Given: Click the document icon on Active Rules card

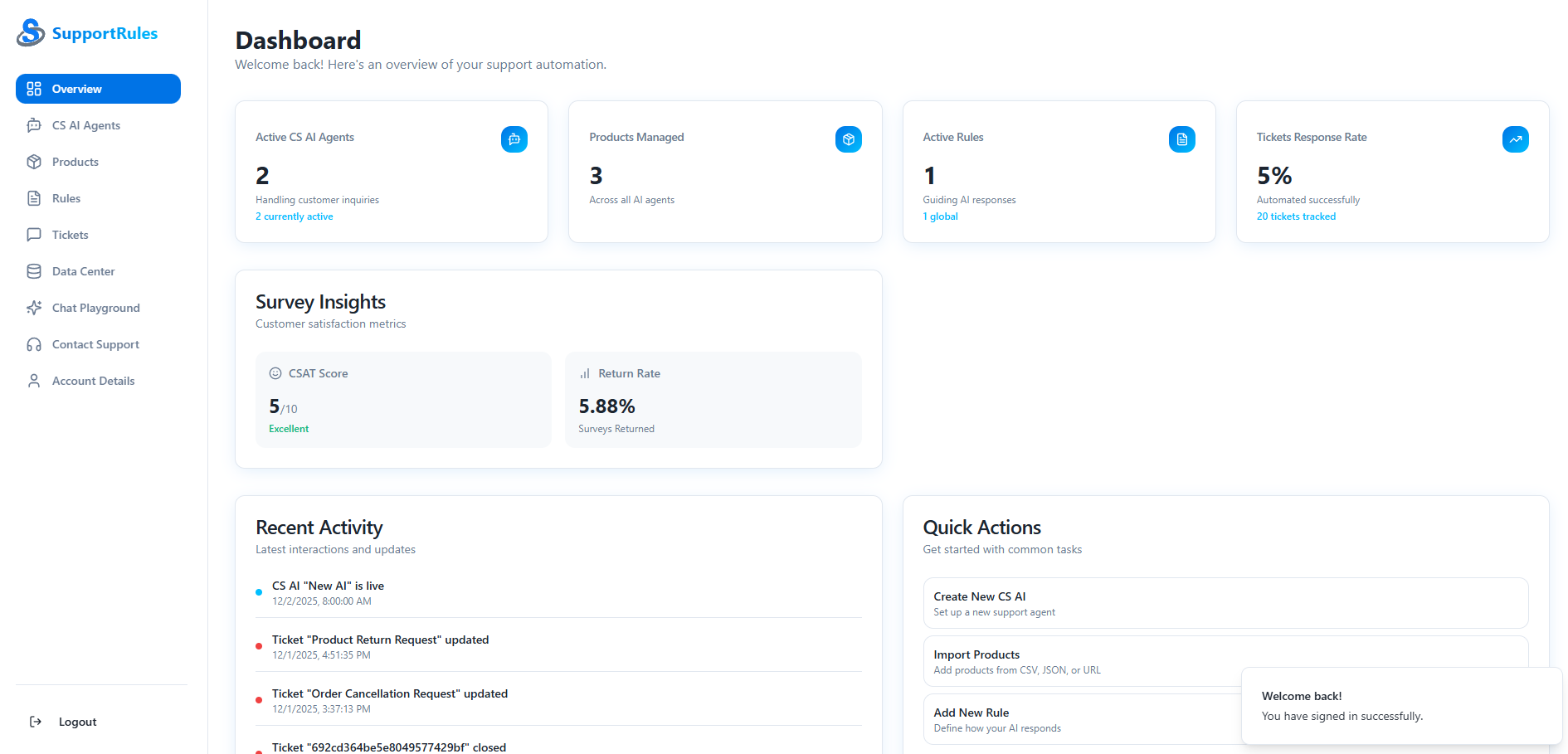Looking at the screenshot, I should point(1182,139).
